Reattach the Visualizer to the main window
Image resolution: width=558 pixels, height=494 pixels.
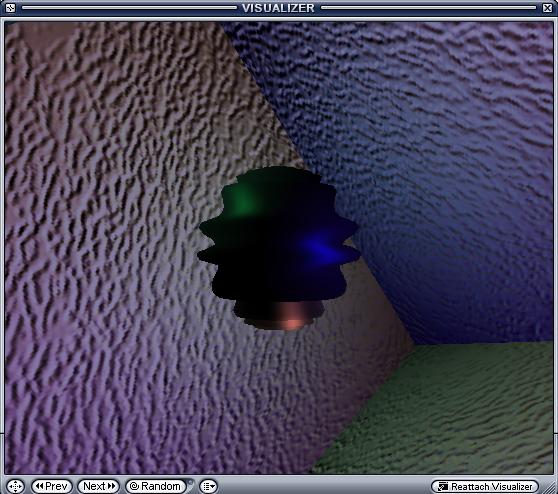[485, 487]
